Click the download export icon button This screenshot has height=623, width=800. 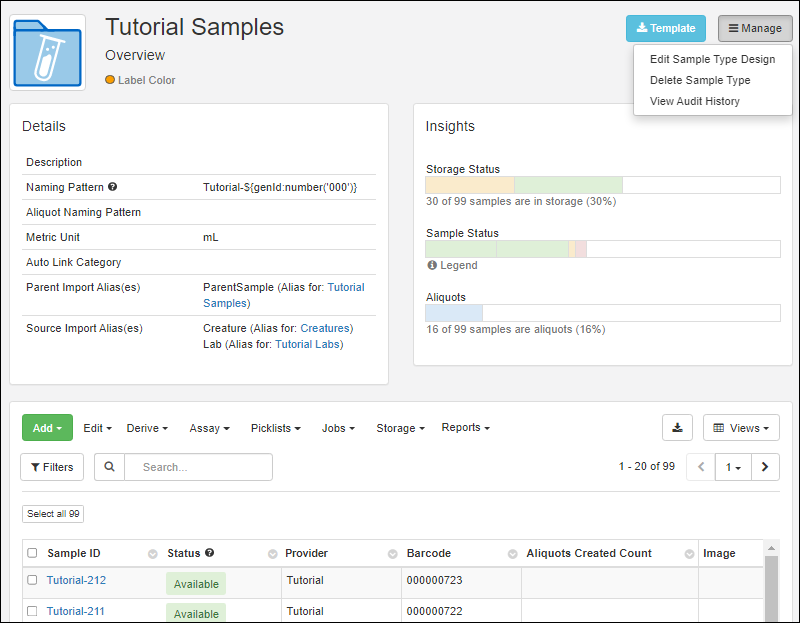677,428
